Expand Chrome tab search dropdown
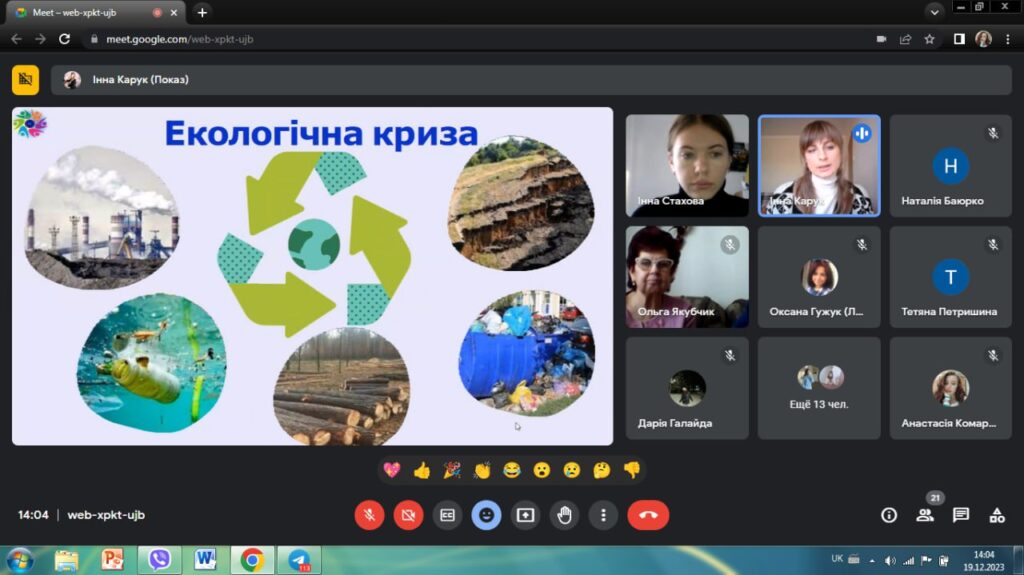The height and width of the screenshot is (575, 1024). click(934, 12)
